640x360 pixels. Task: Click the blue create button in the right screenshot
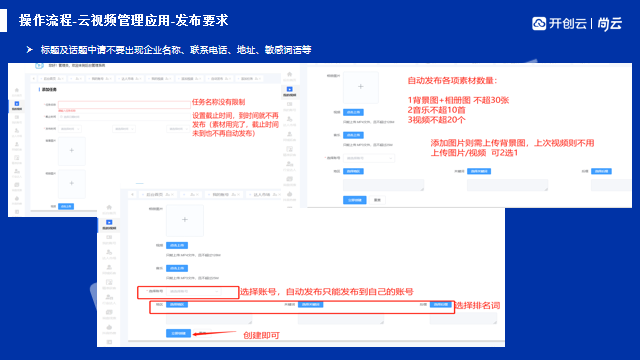click(x=354, y=200)
